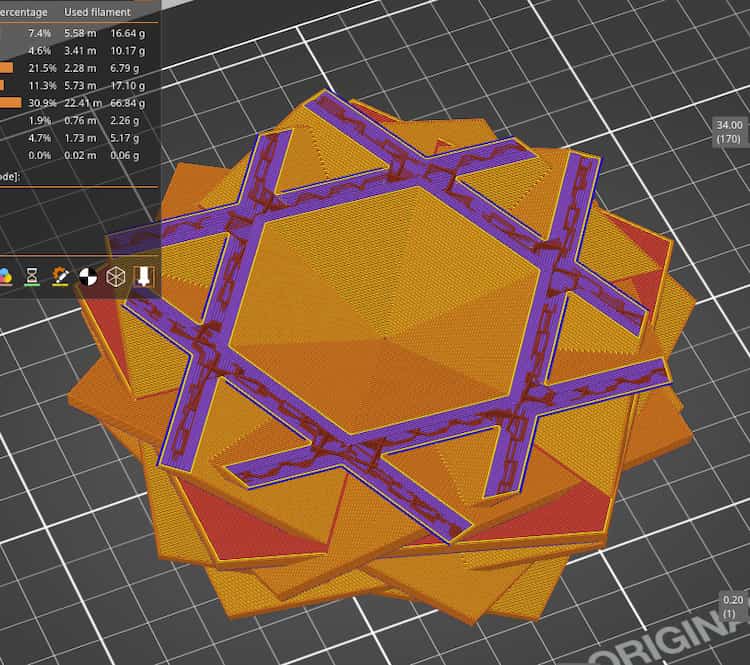Toggle pause prints hourglass icon
Image resolution: width=750 pixels, height=665 pixels.
[32, 277]
